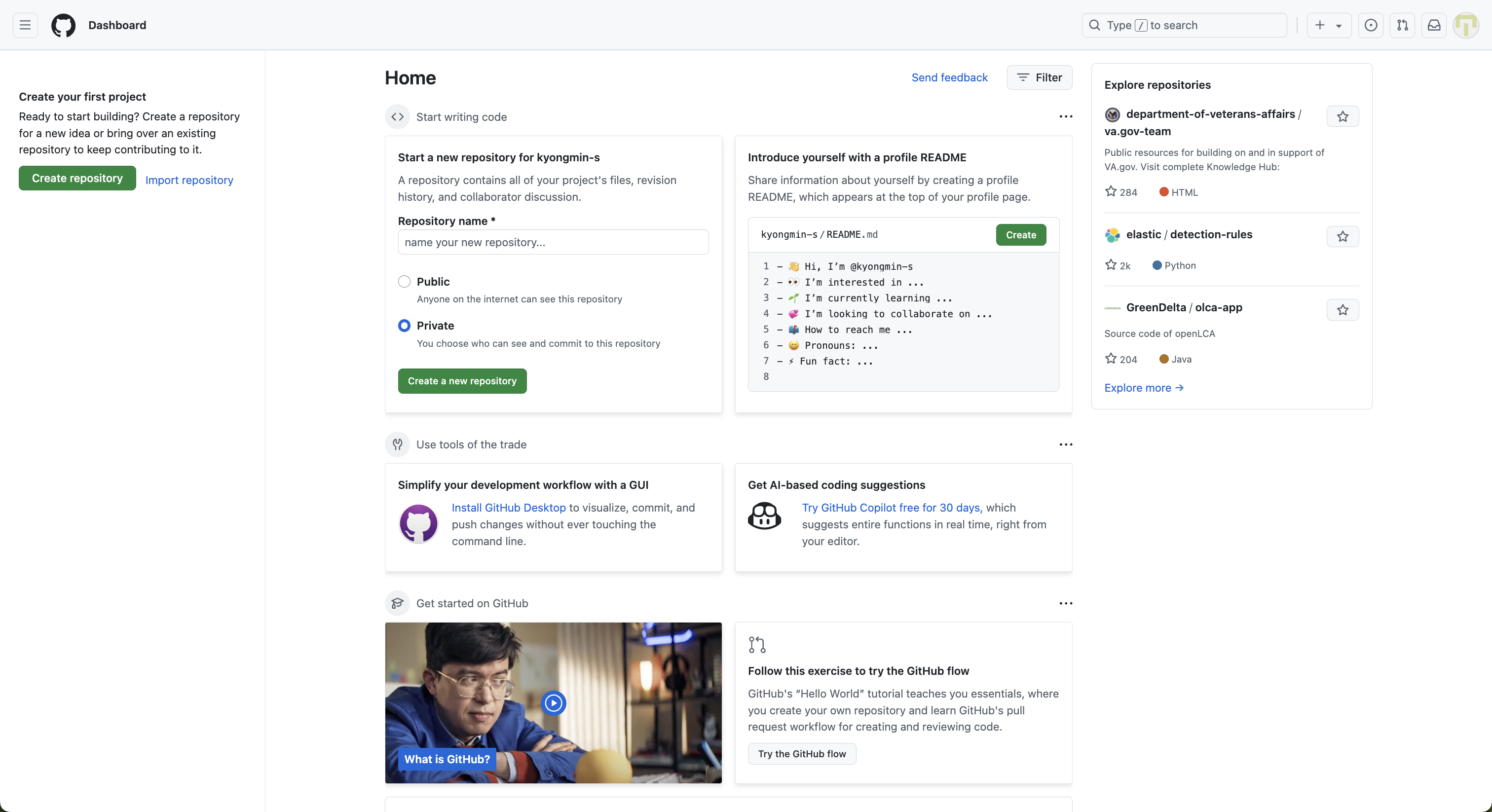Open Start writing code options menu
This screenshot has width=1492, height=812.
click(x=1066, y=116)
